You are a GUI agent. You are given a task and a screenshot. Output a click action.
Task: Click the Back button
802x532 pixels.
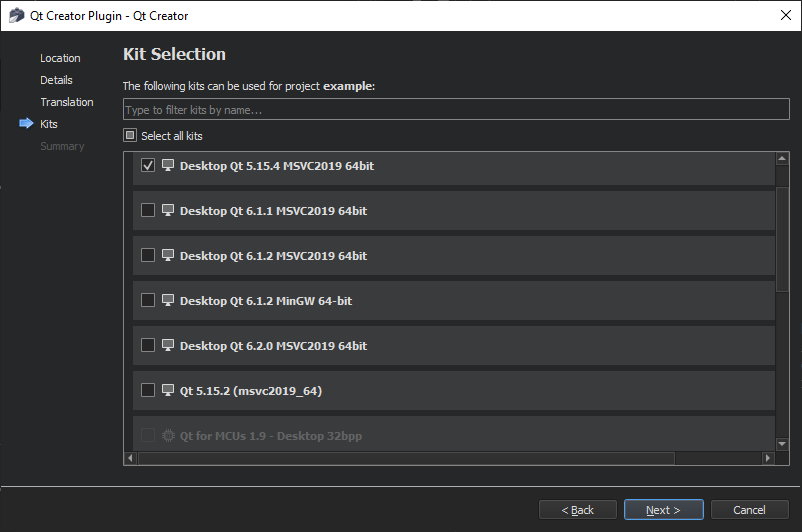(577, 510)
